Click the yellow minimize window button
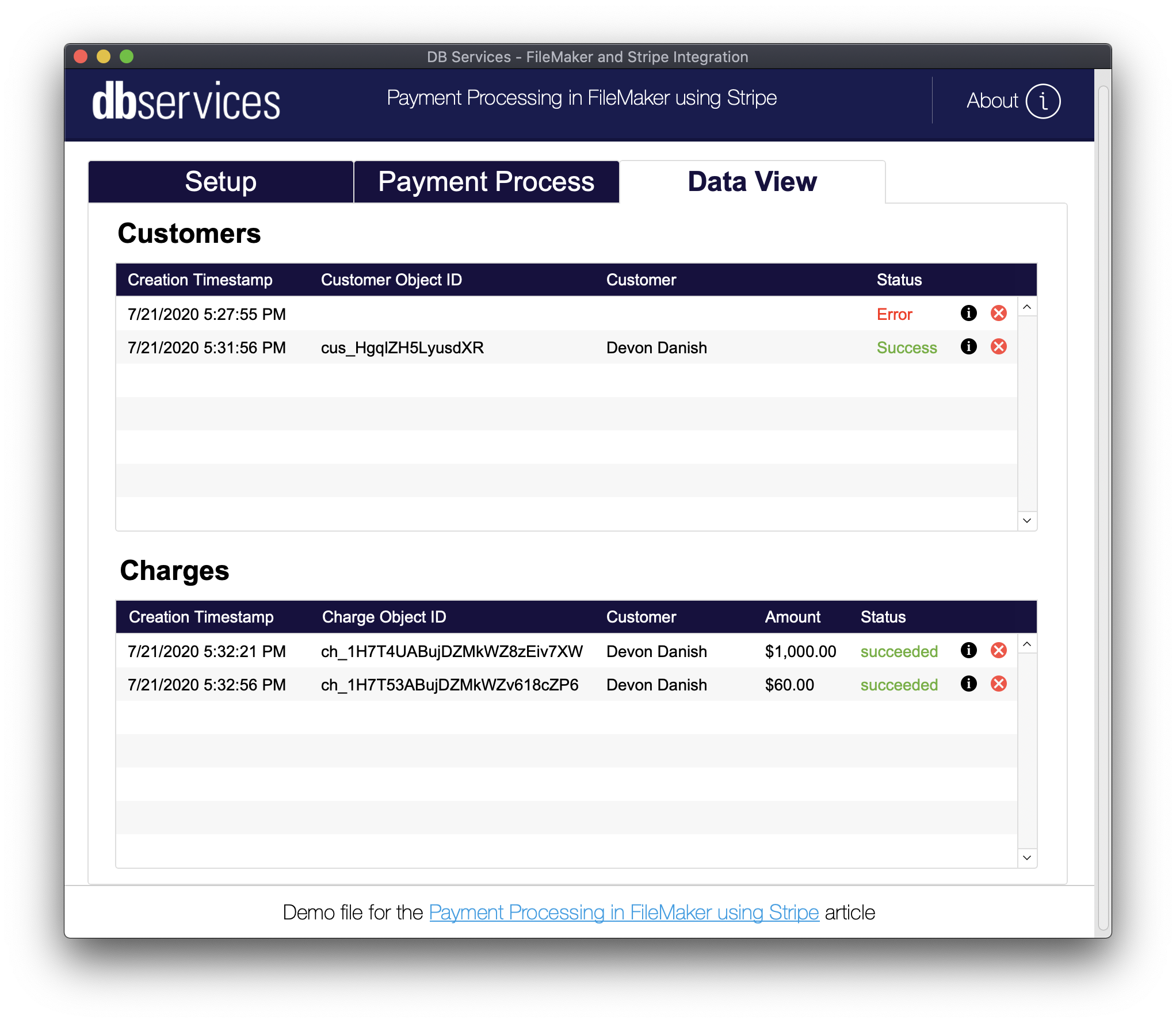Viewport: 1176px width, 1023px height. tap(104, 56)
